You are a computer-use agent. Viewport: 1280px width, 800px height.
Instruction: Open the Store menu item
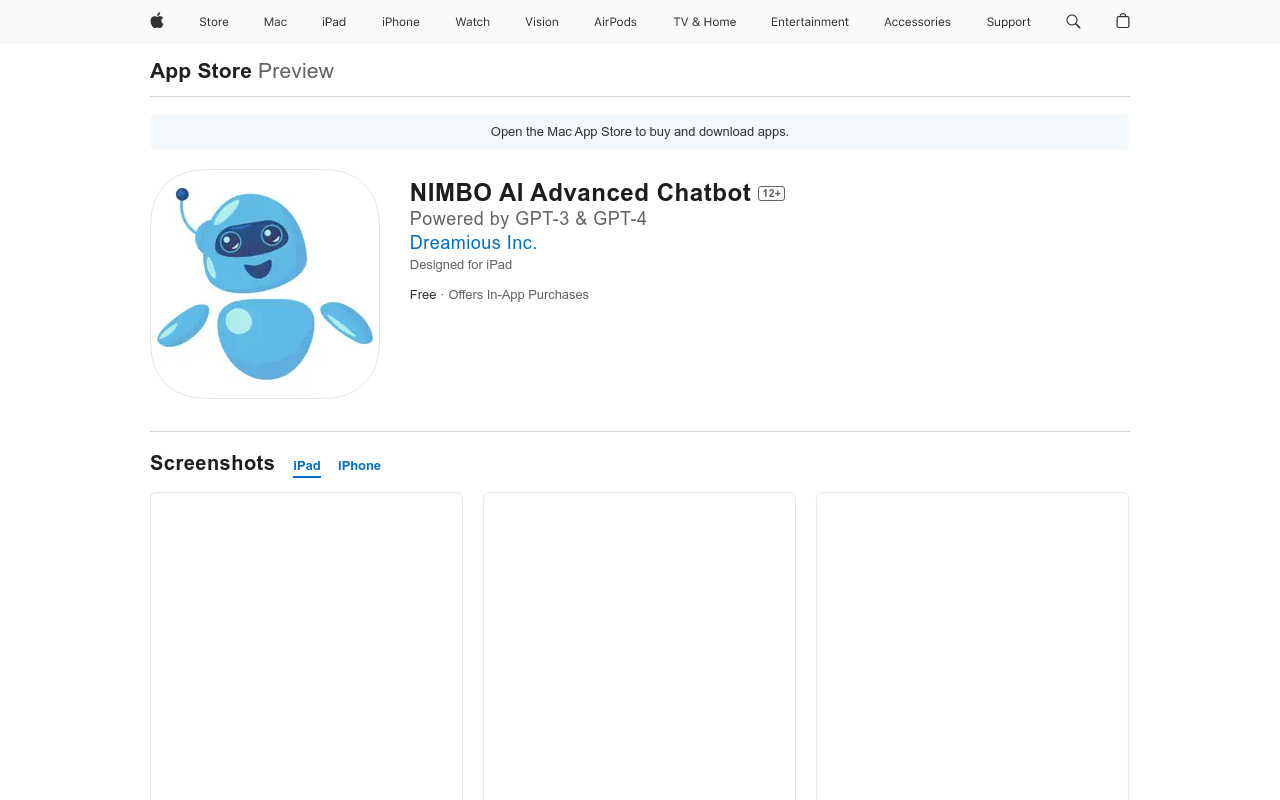click(x=211, y=20)
